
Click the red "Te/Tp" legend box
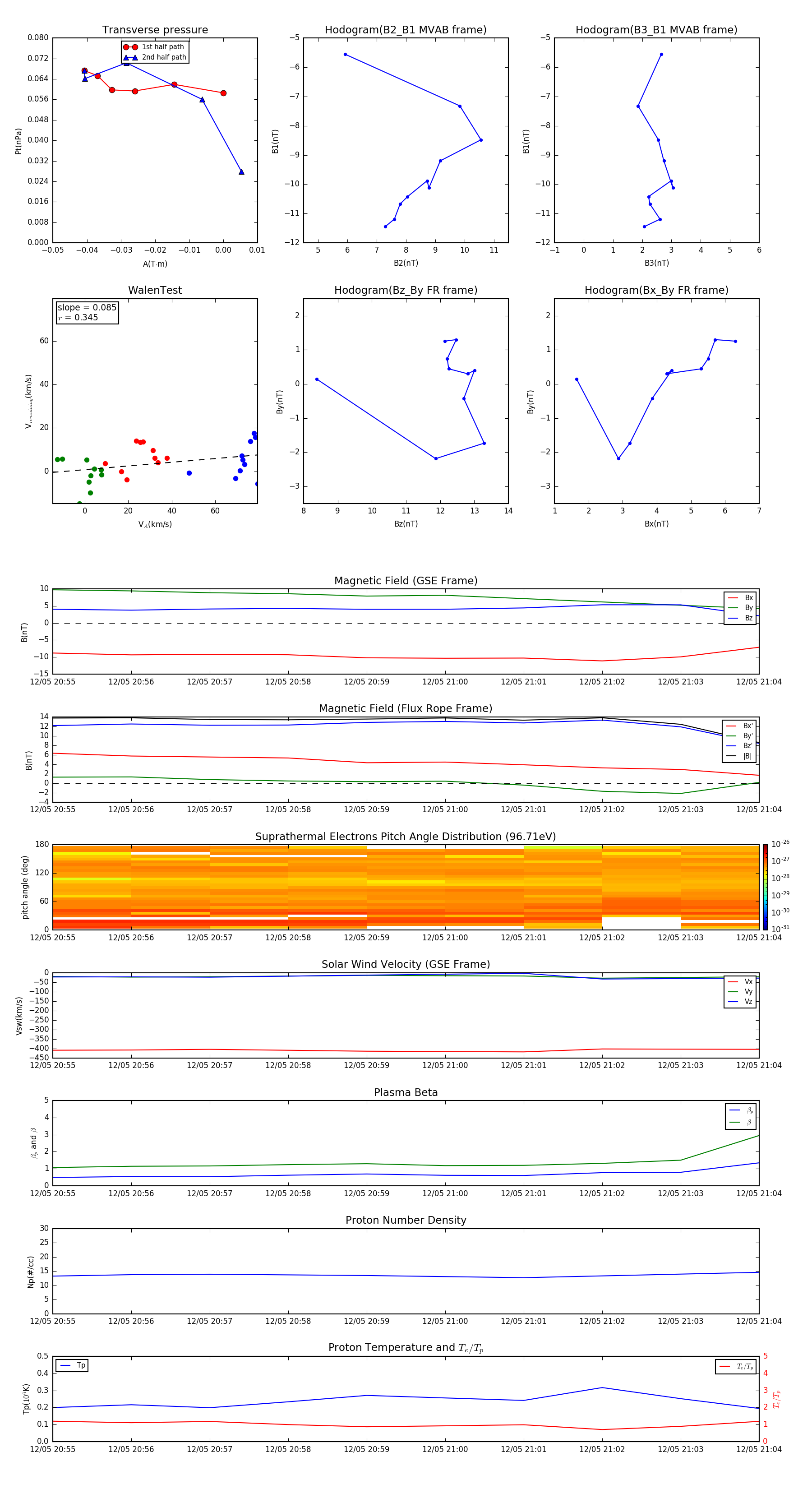pos(736,1367)
